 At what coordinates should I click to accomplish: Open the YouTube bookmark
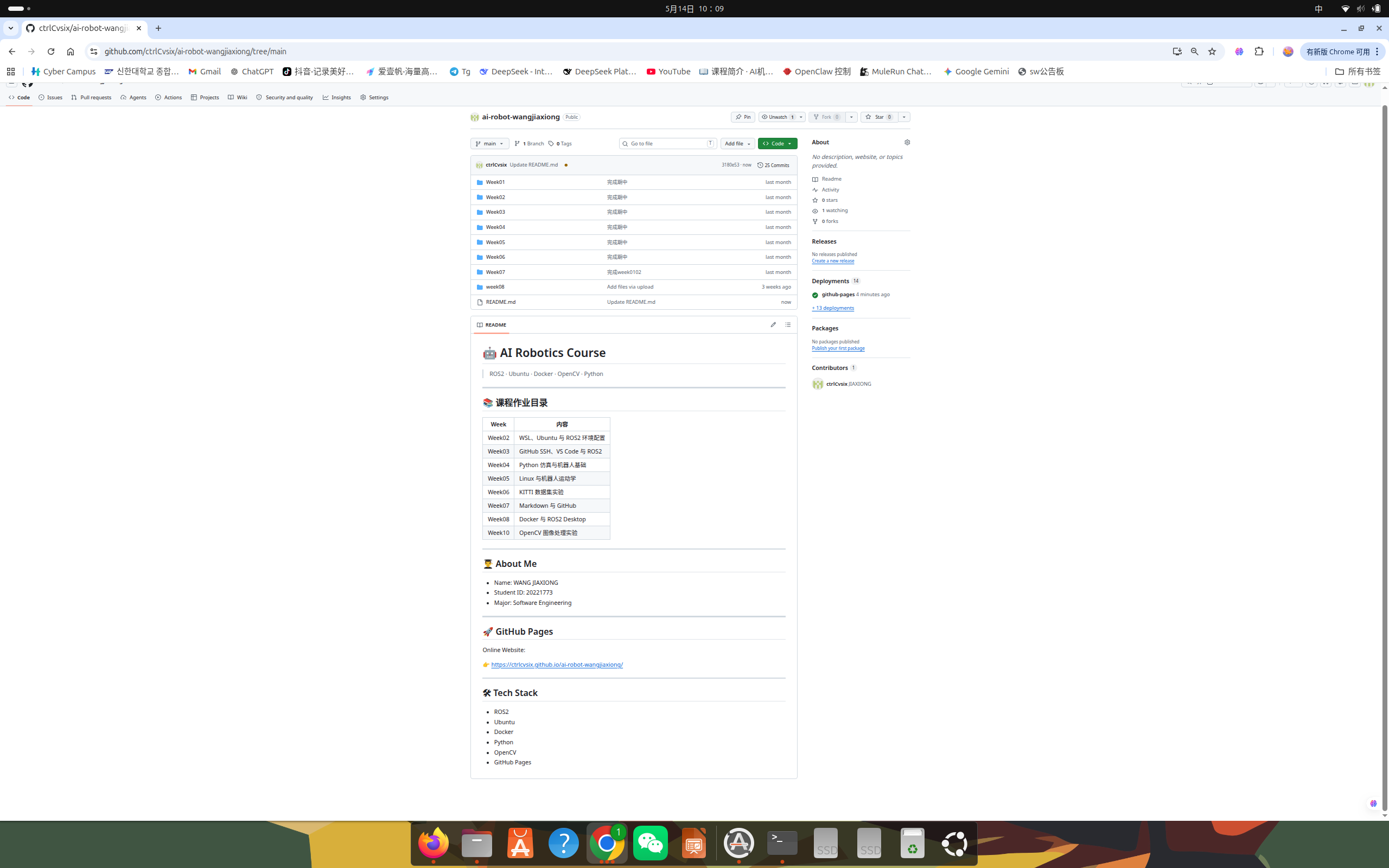[x=668, y=72]
